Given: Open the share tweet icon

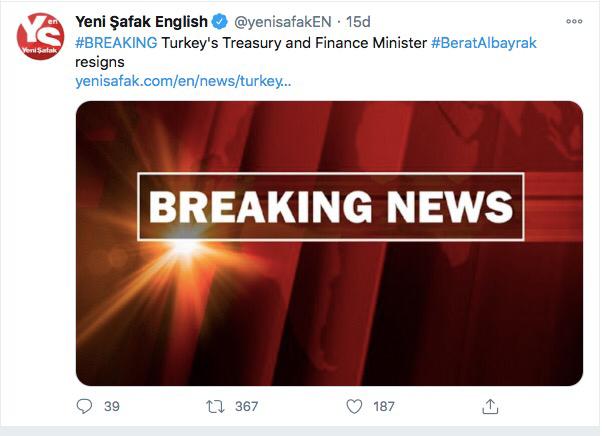Looking at the screenshot, I should click(490, 406).
